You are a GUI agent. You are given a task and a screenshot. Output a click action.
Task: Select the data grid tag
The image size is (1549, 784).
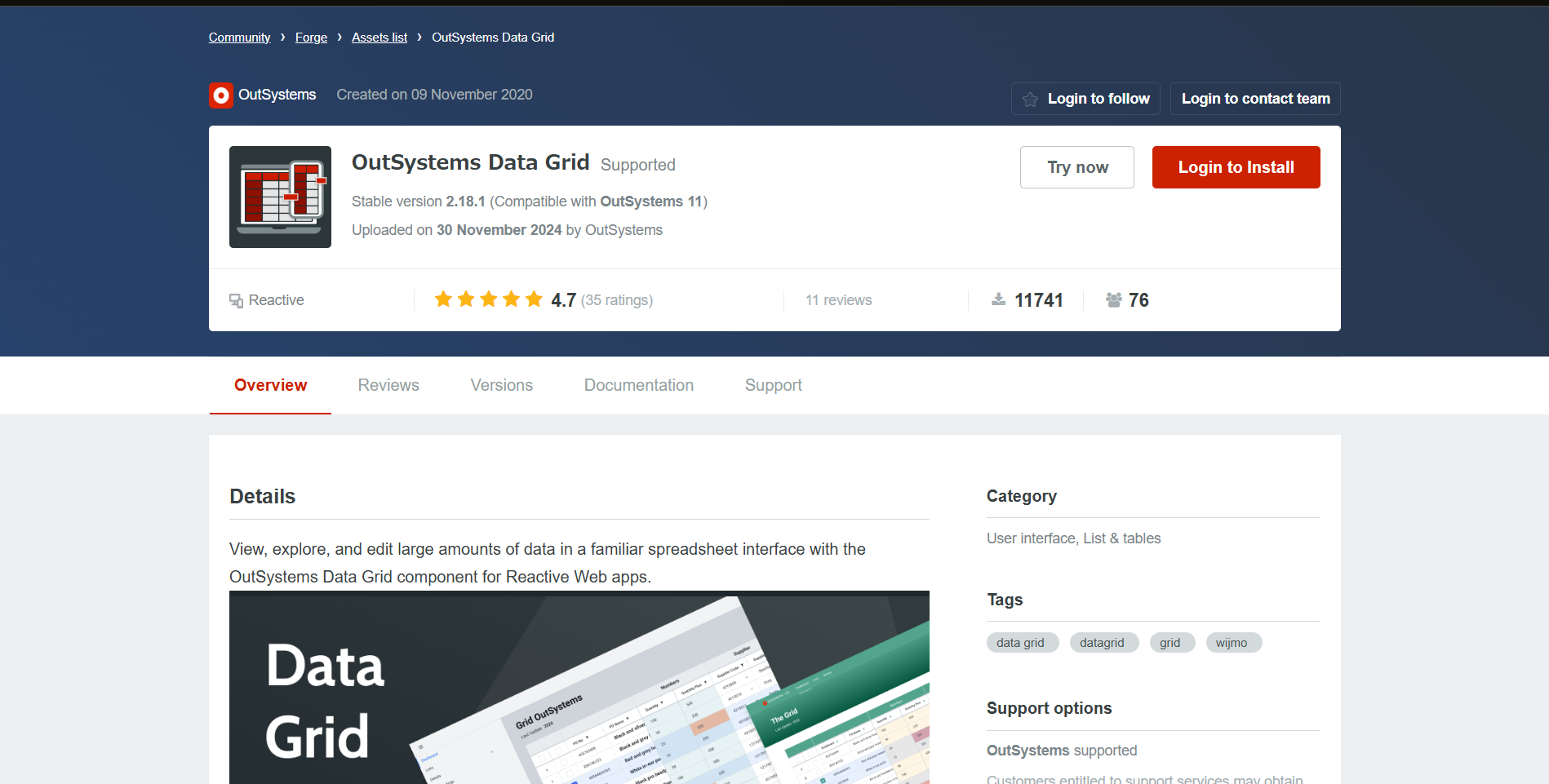pos(1022,642)
